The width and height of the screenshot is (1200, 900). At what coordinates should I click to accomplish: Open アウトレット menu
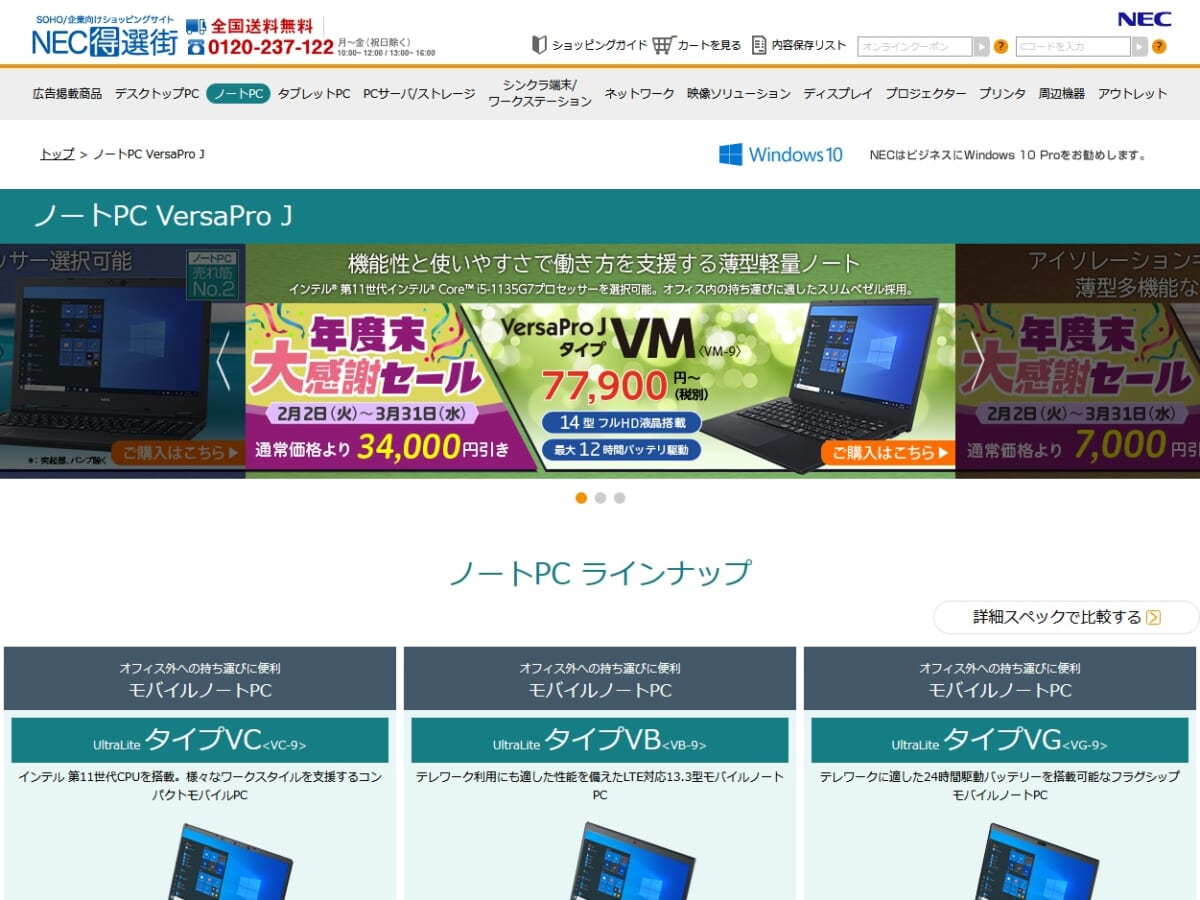(x=1133, y=94)
